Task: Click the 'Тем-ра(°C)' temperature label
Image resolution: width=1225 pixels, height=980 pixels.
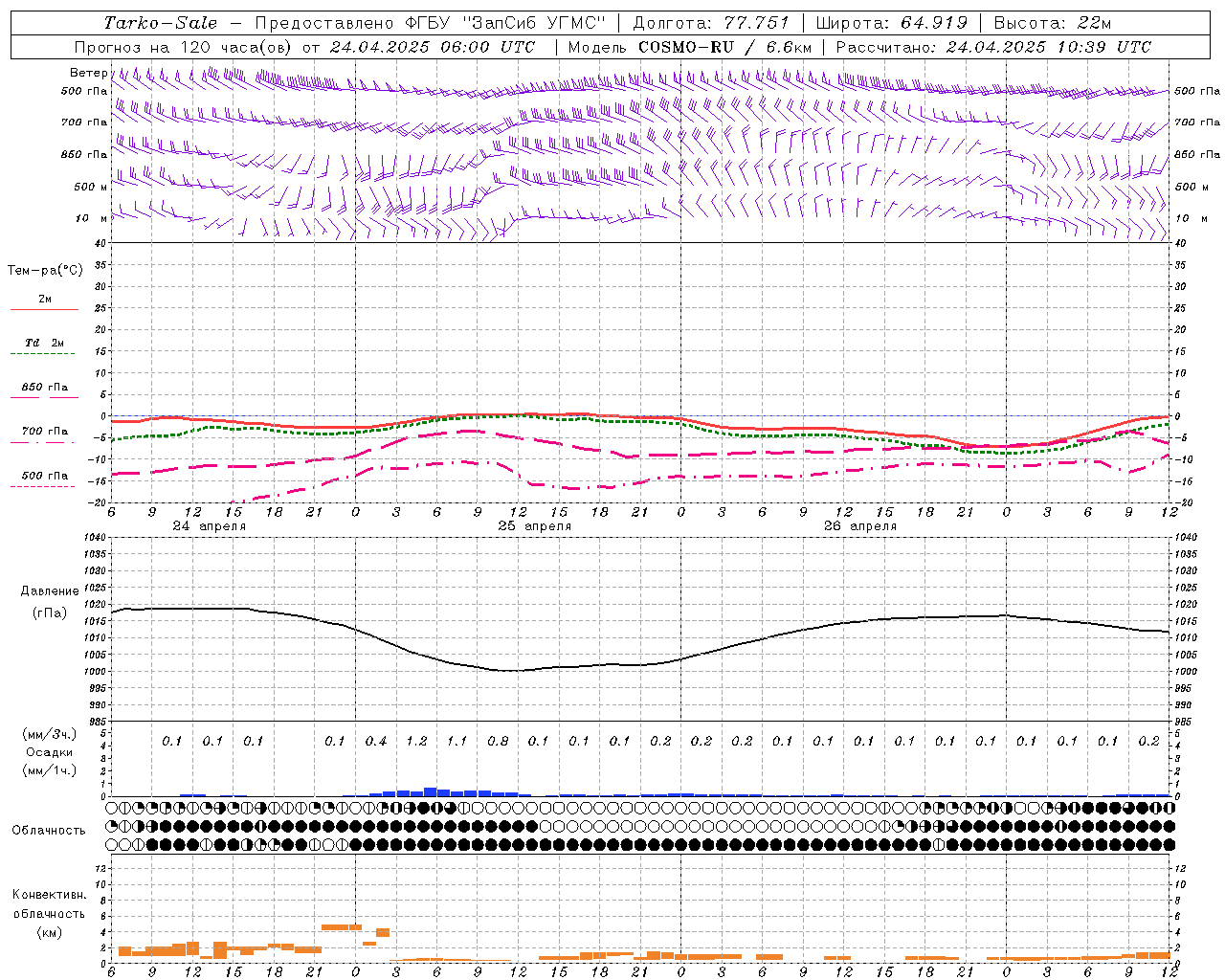Action: coord(45,271)
